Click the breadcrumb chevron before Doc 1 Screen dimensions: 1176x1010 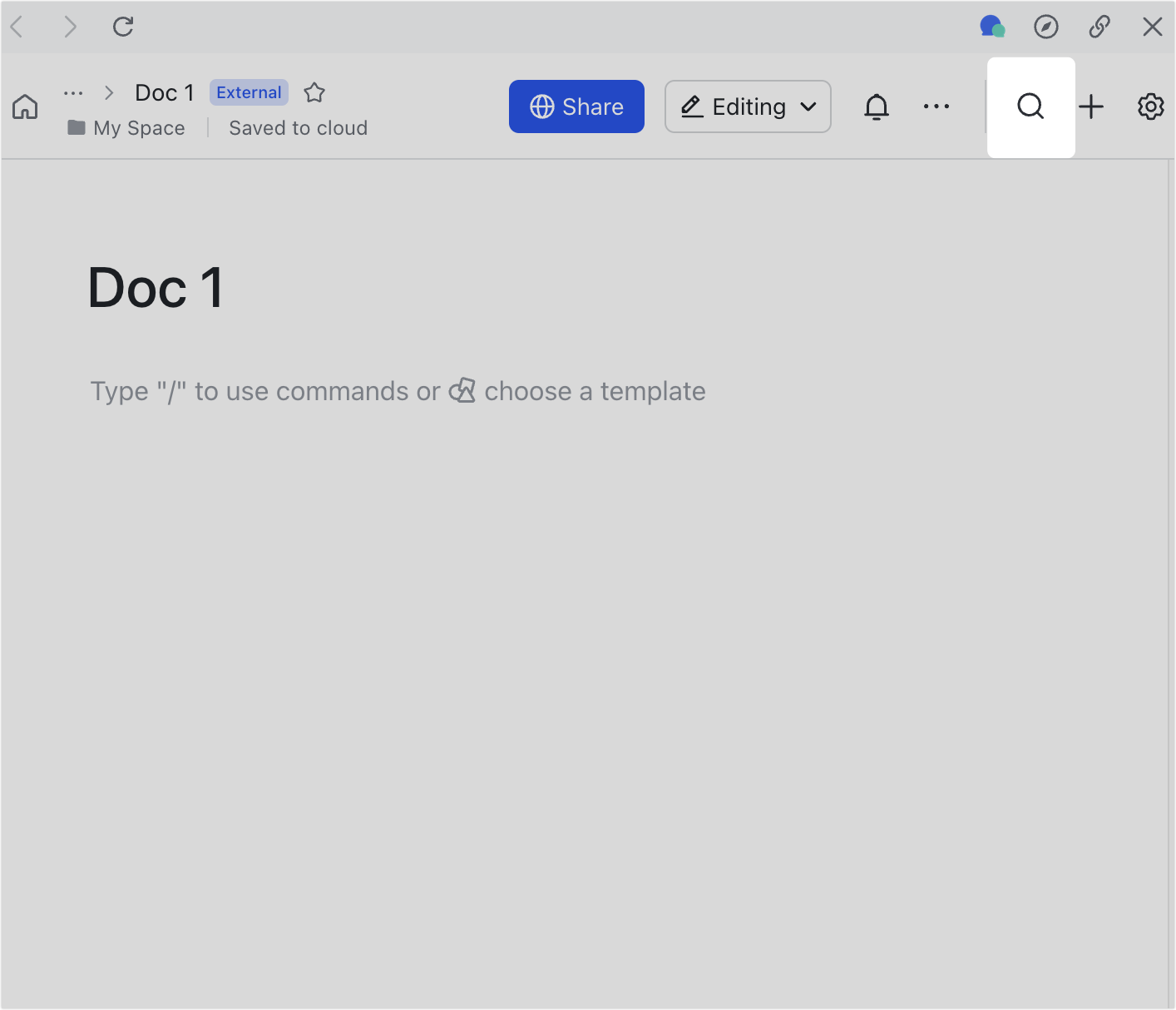[x=108, y=92]
